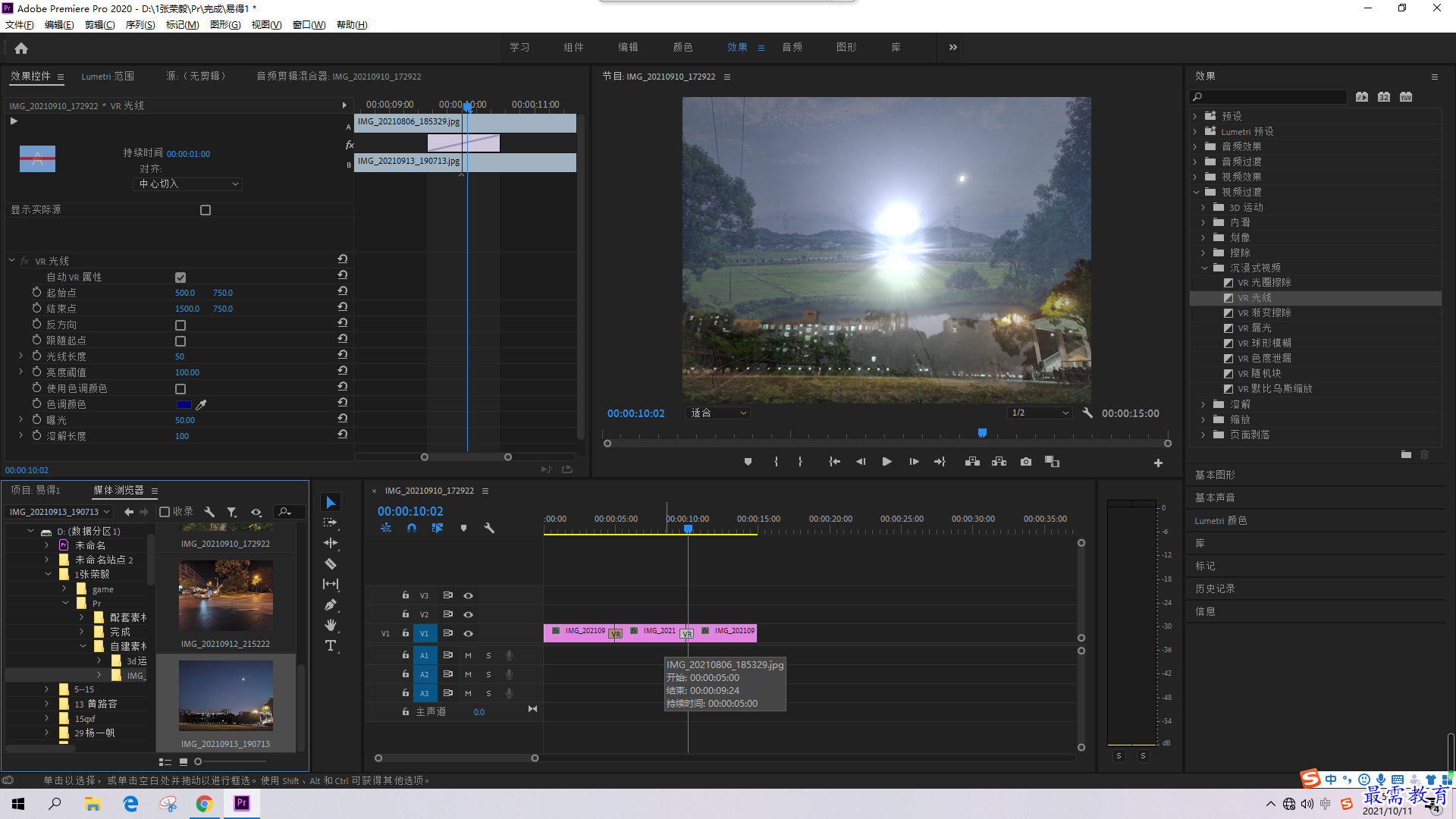Select the Type tool
This screenshot has width=1456, height=819.
(x=331, y=645)
